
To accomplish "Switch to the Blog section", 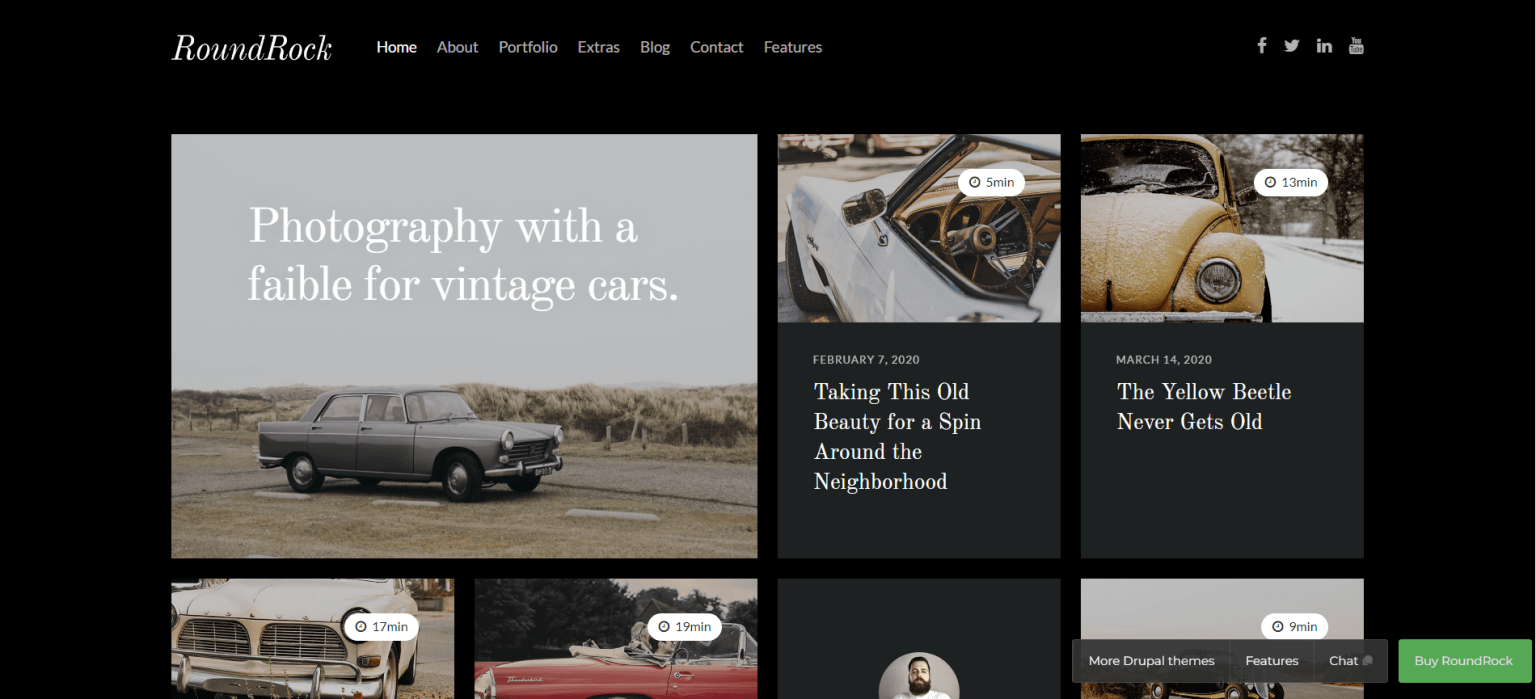I will [x=655, y=47].
